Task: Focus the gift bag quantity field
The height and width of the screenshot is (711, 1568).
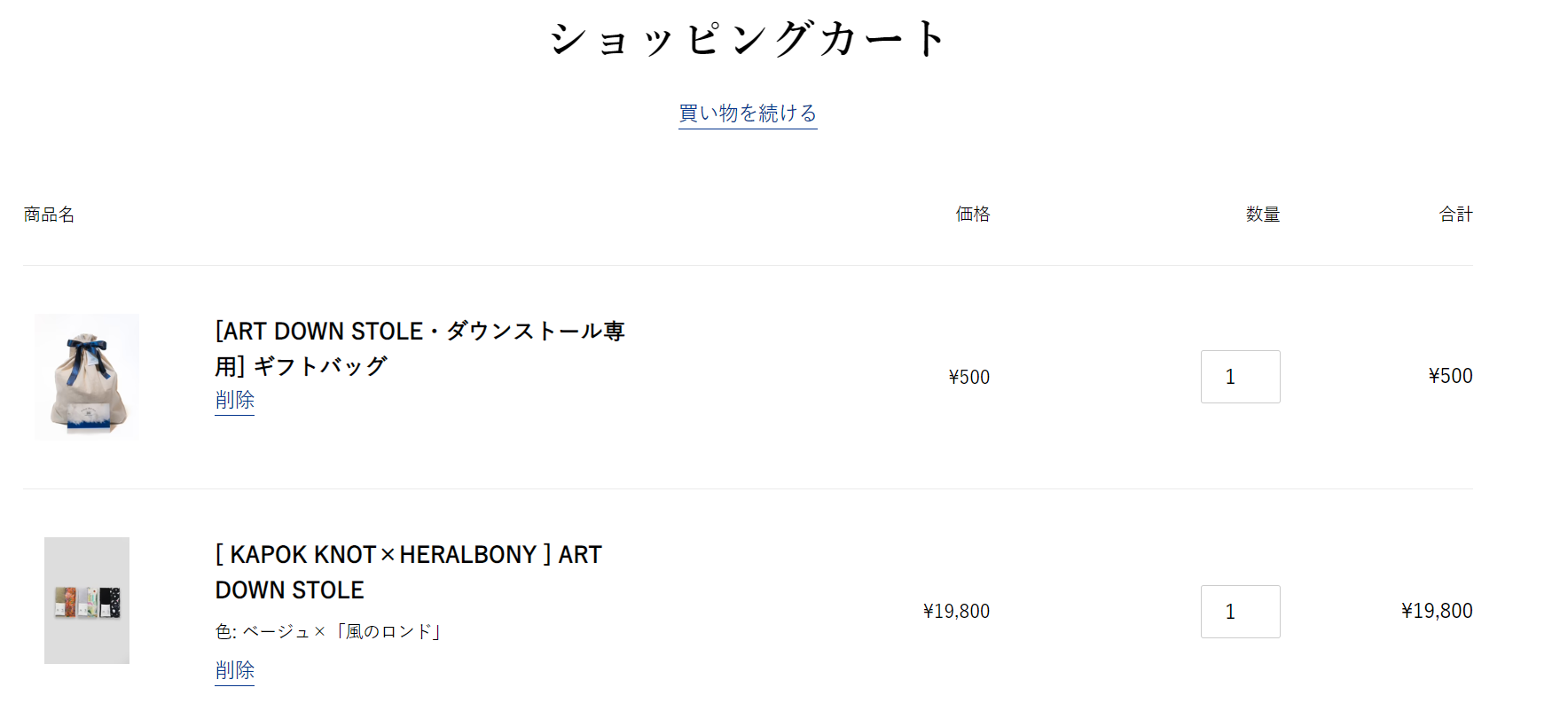Action: pos(1240,377)
